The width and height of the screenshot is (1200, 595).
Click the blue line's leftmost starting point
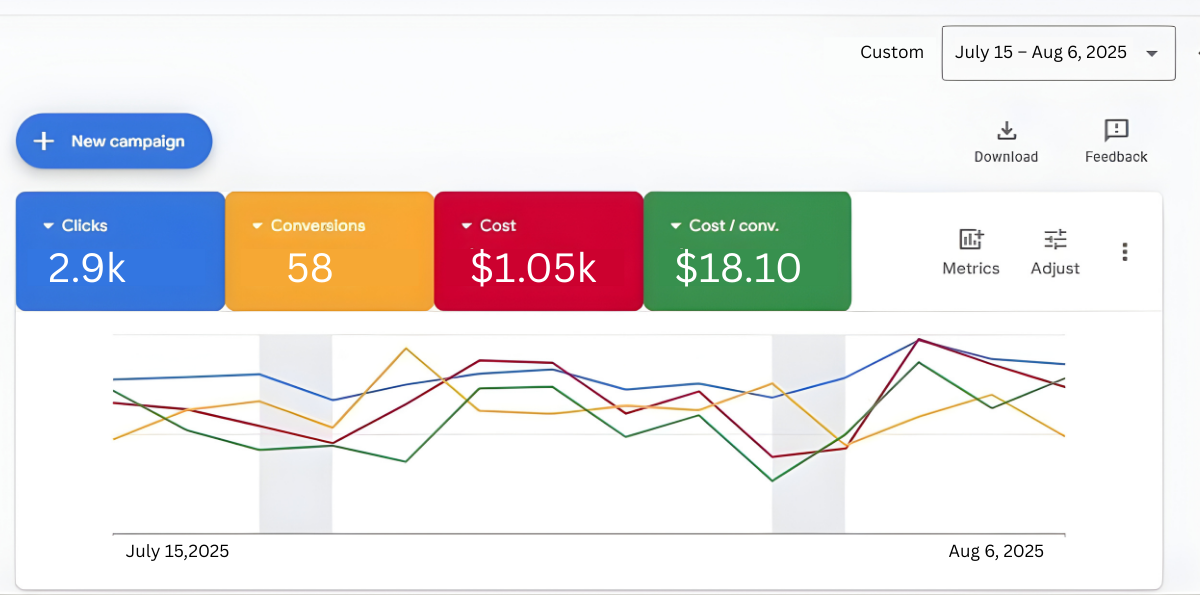coord(115,379)
